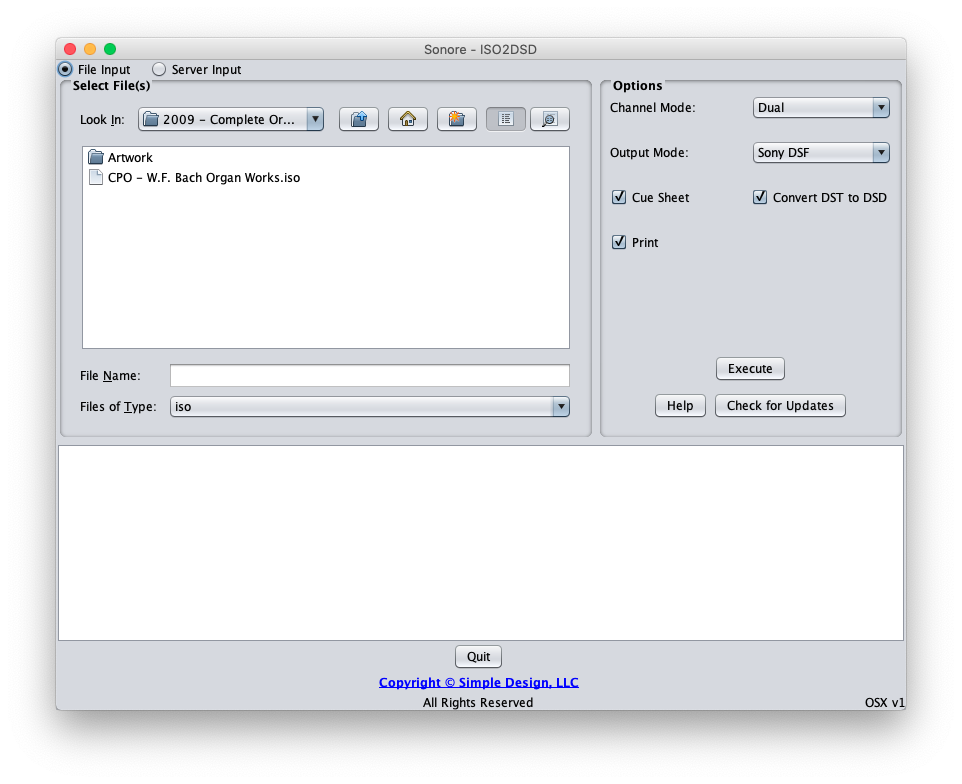Viewport: 962px width, 784px height.
Task: Close the ISO2DSD window
Action: click(70, 49)
